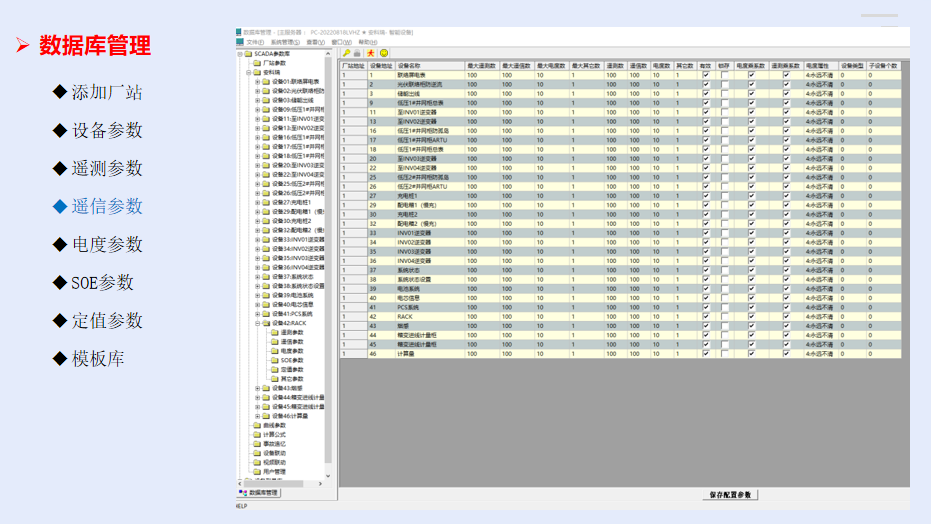Click the red star toolbar icon

pyautogui.click(x=371, y=52)
